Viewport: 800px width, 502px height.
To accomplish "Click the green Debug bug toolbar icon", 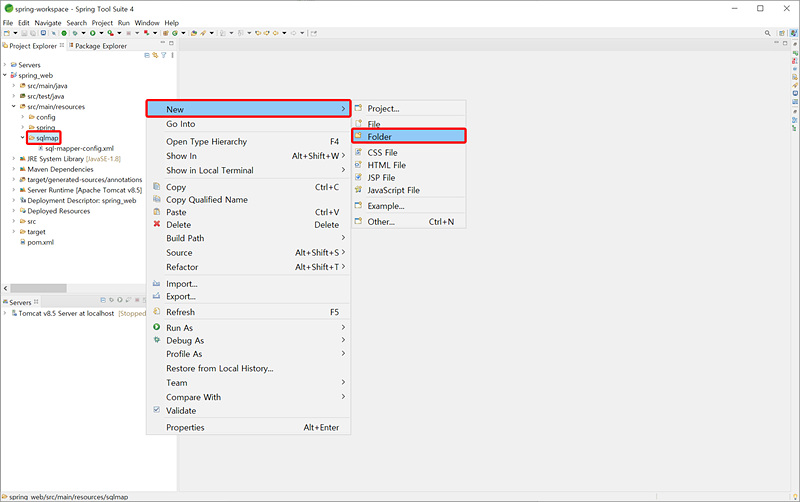I will pos(75,33).
